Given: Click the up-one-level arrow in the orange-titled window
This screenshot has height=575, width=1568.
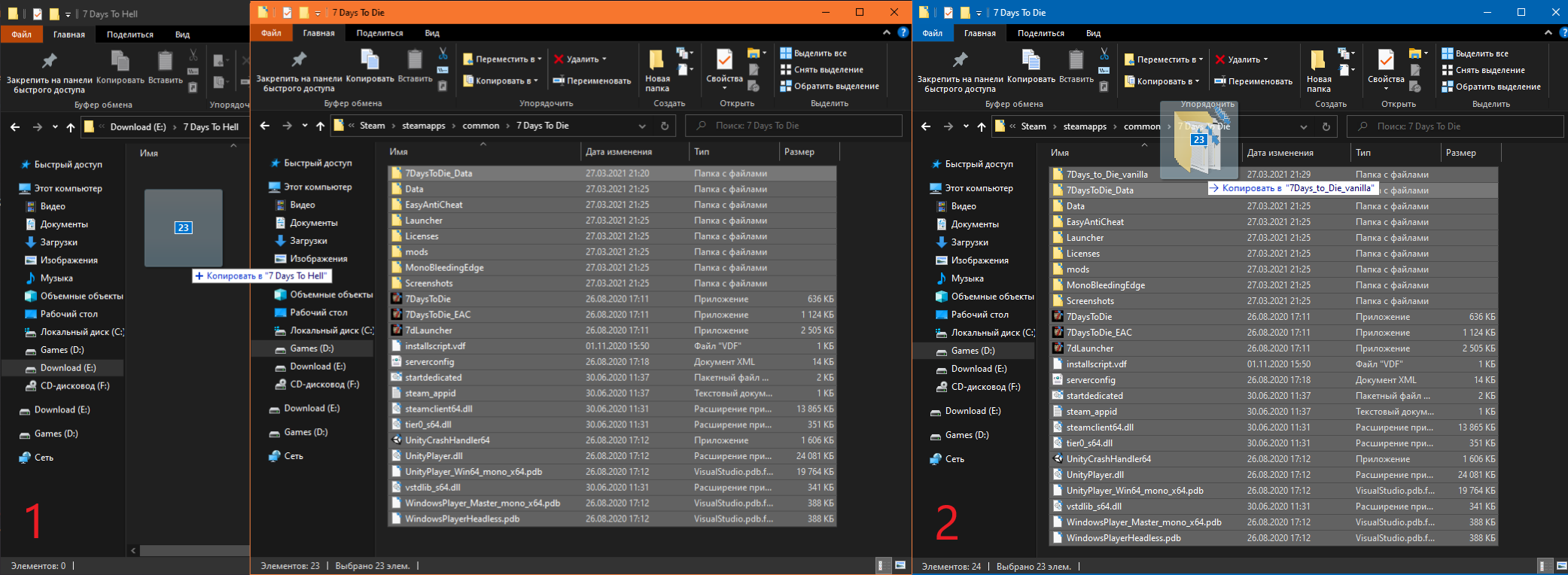Looking at the screenshot, I should (x=321, y=126).
